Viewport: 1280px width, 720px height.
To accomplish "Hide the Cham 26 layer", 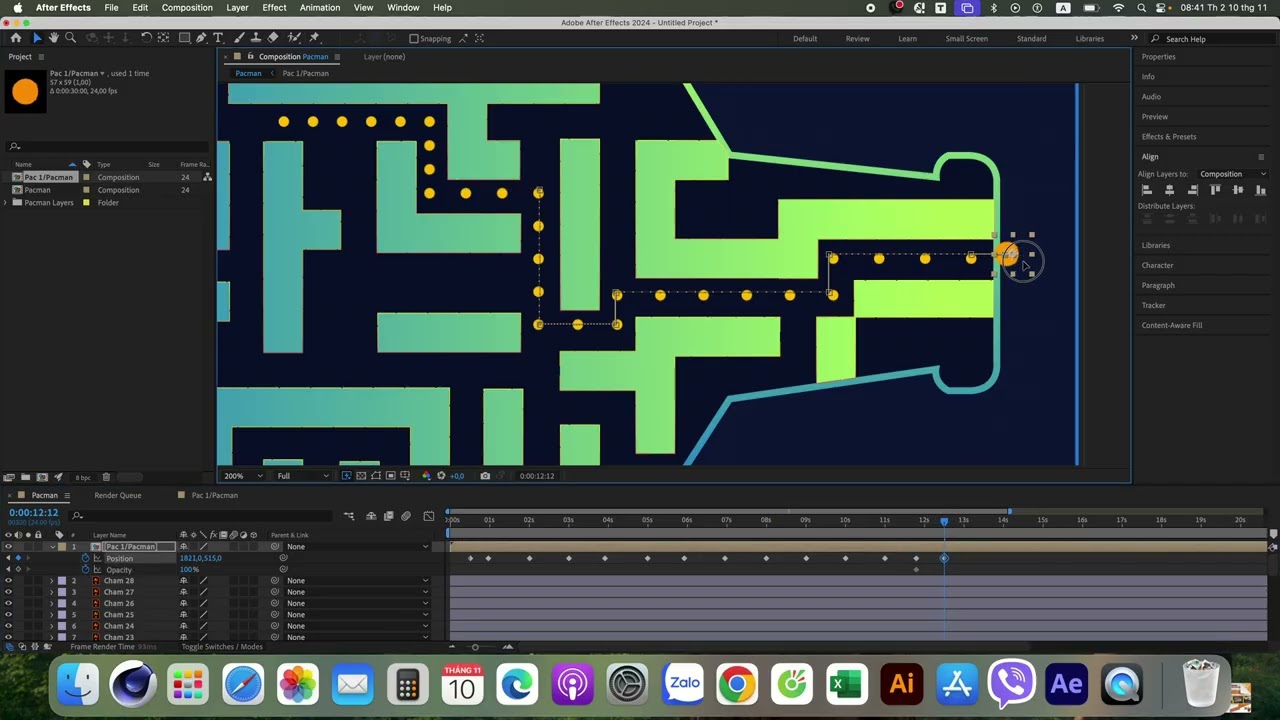I will (x=9, y=604).
